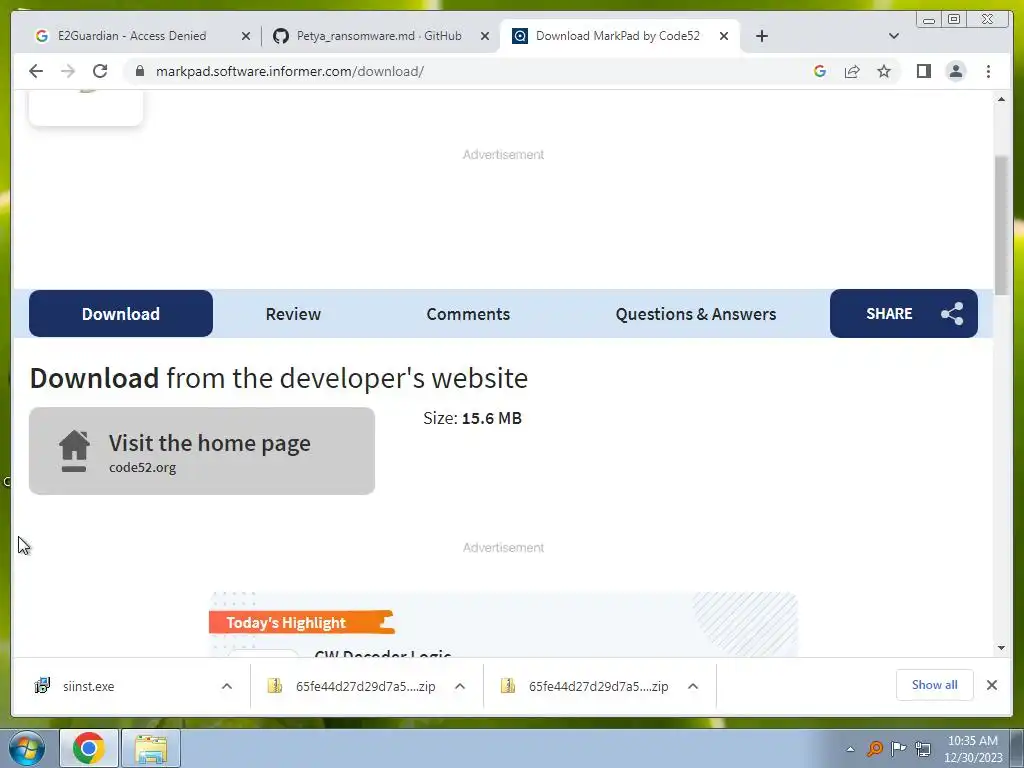Select the Download section tab
Viewport: 1024px width, 768px height.
[121, 313]
